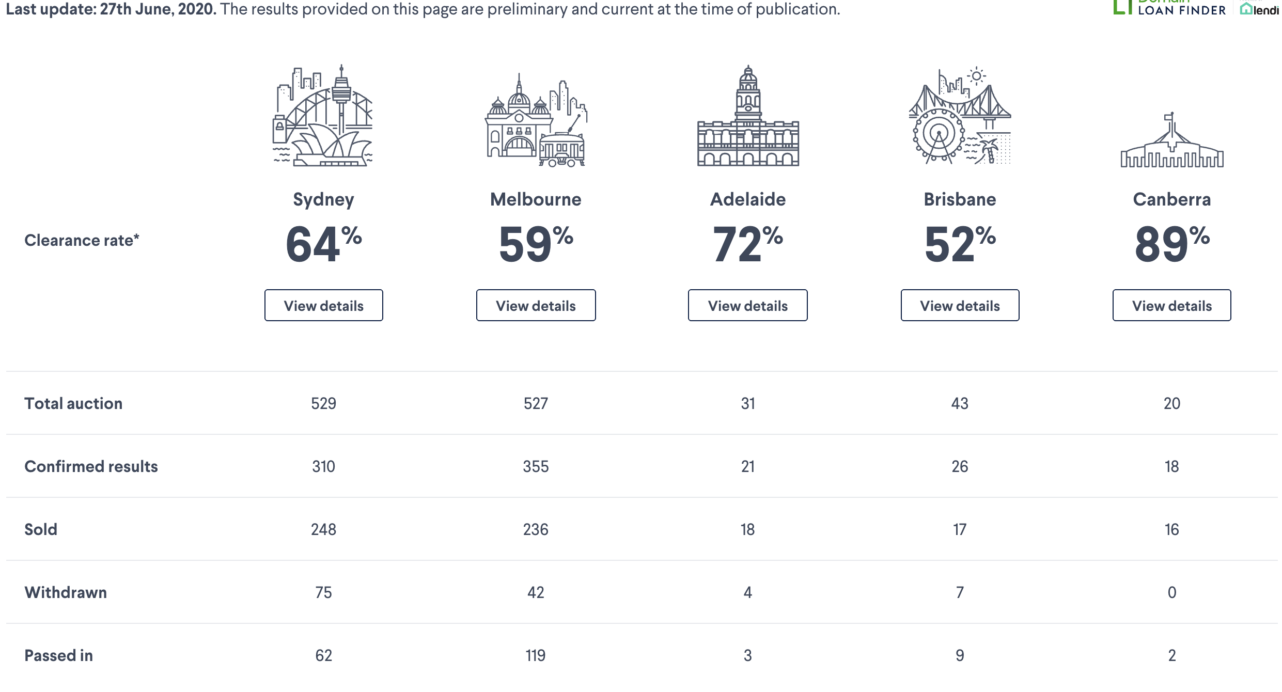
Task: Click the Clearance rate* label
Action: pos(81,240)
